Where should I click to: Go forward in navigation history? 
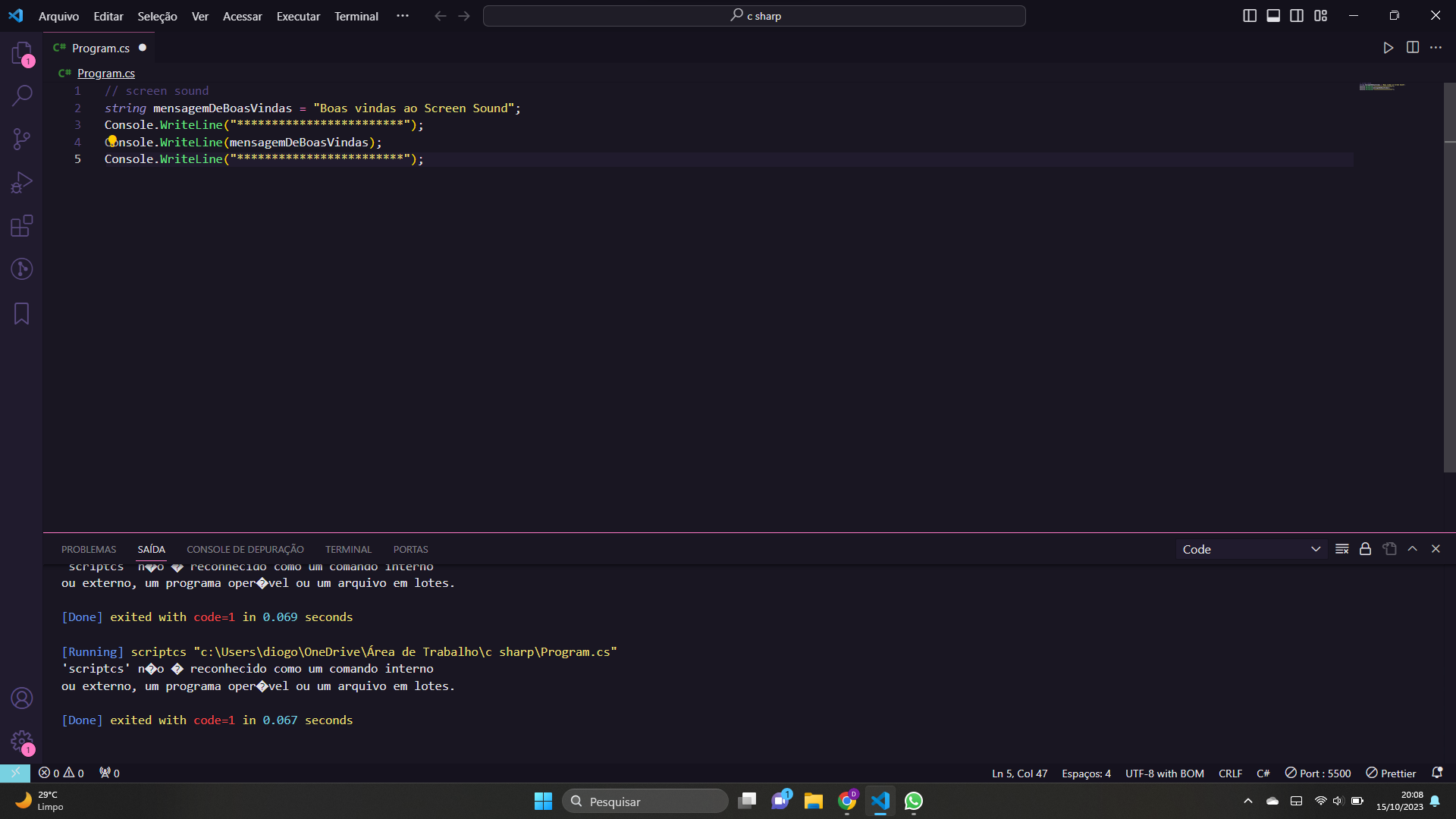(464, 16)
